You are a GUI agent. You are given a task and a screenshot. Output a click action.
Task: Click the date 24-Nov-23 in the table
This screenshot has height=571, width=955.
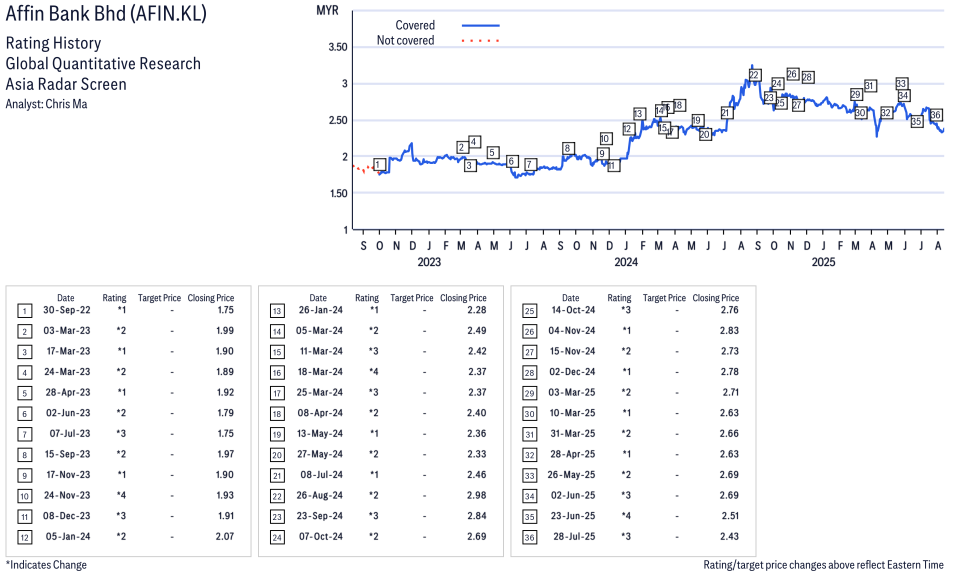(x=67, y=495)
